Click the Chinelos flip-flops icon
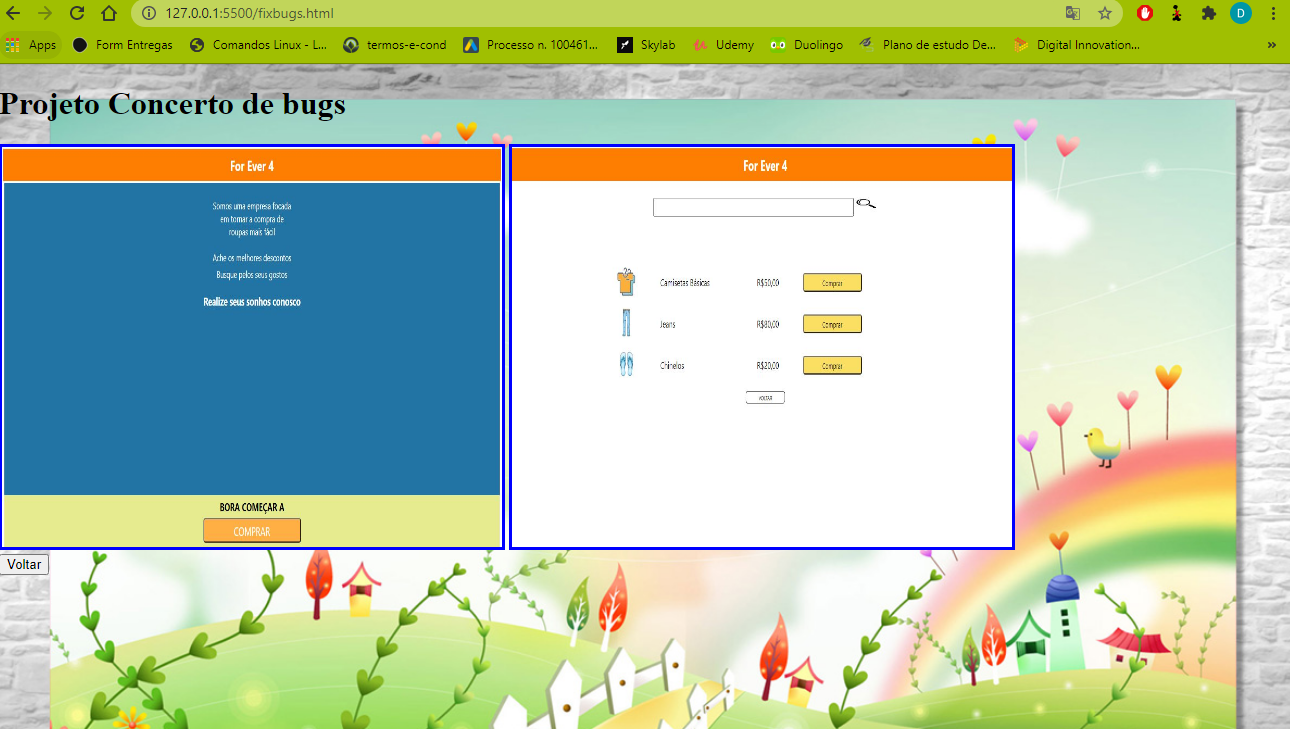1290x729 pixels. click(x=626, y=365)
